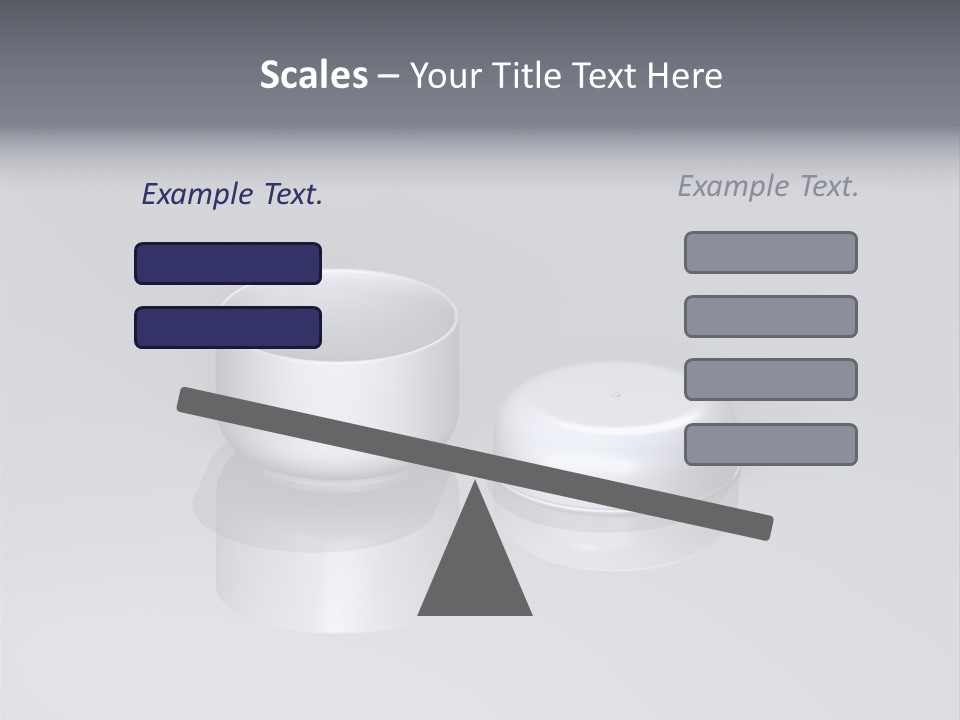Click the second grey bar from top
Image resolution: width=960 pixels, height=720 pixels.
[x=770, y=316]
